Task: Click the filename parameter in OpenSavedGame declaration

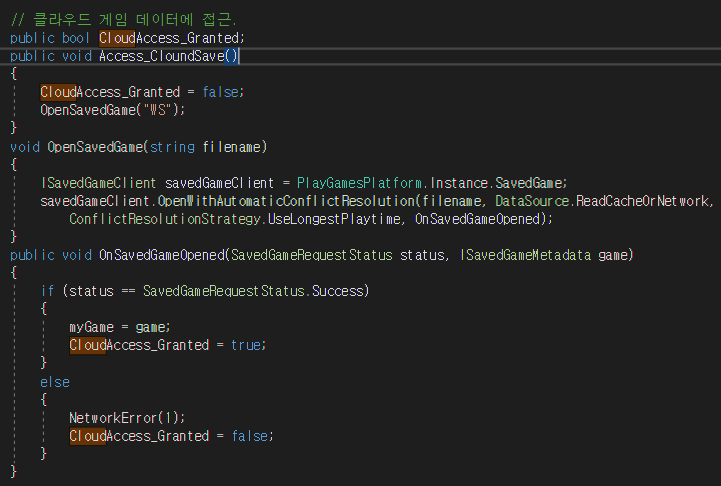Action: coord(231,147)
